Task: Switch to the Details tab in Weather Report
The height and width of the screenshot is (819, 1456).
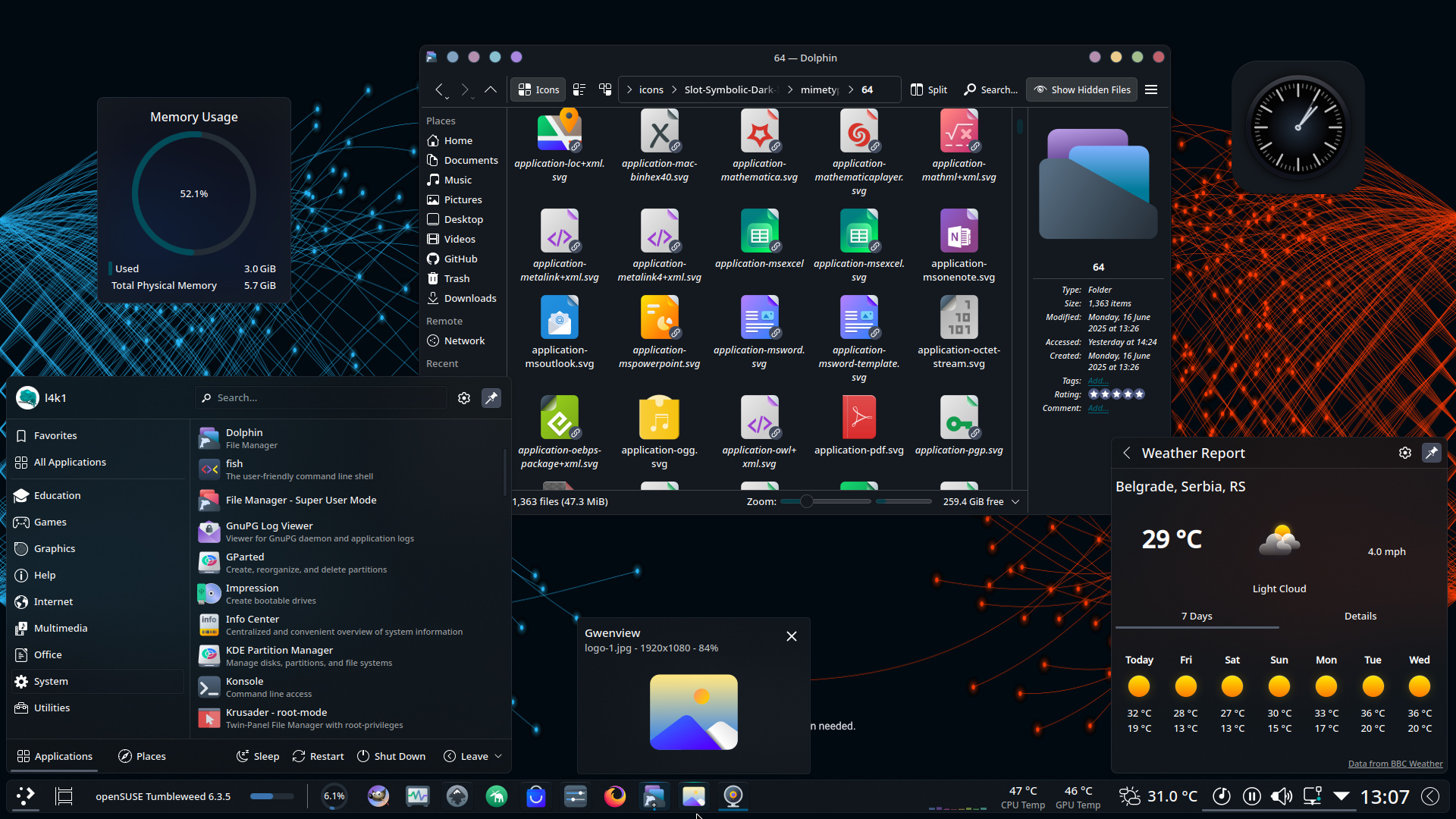Action: 1360,616
